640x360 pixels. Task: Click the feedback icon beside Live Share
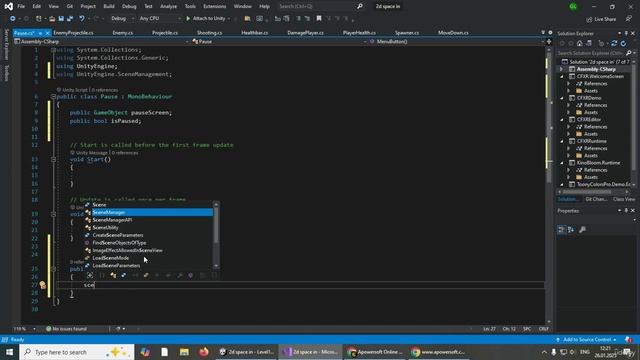coord(629,19)
